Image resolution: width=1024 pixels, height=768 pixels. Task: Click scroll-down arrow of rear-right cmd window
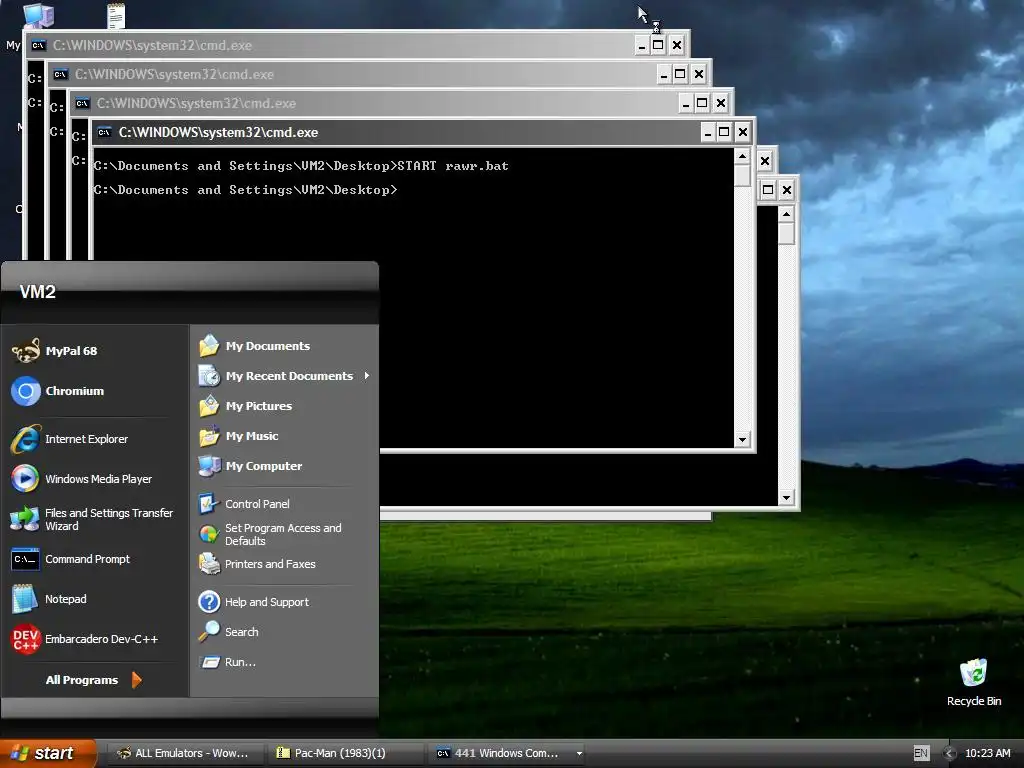(786, 498)
